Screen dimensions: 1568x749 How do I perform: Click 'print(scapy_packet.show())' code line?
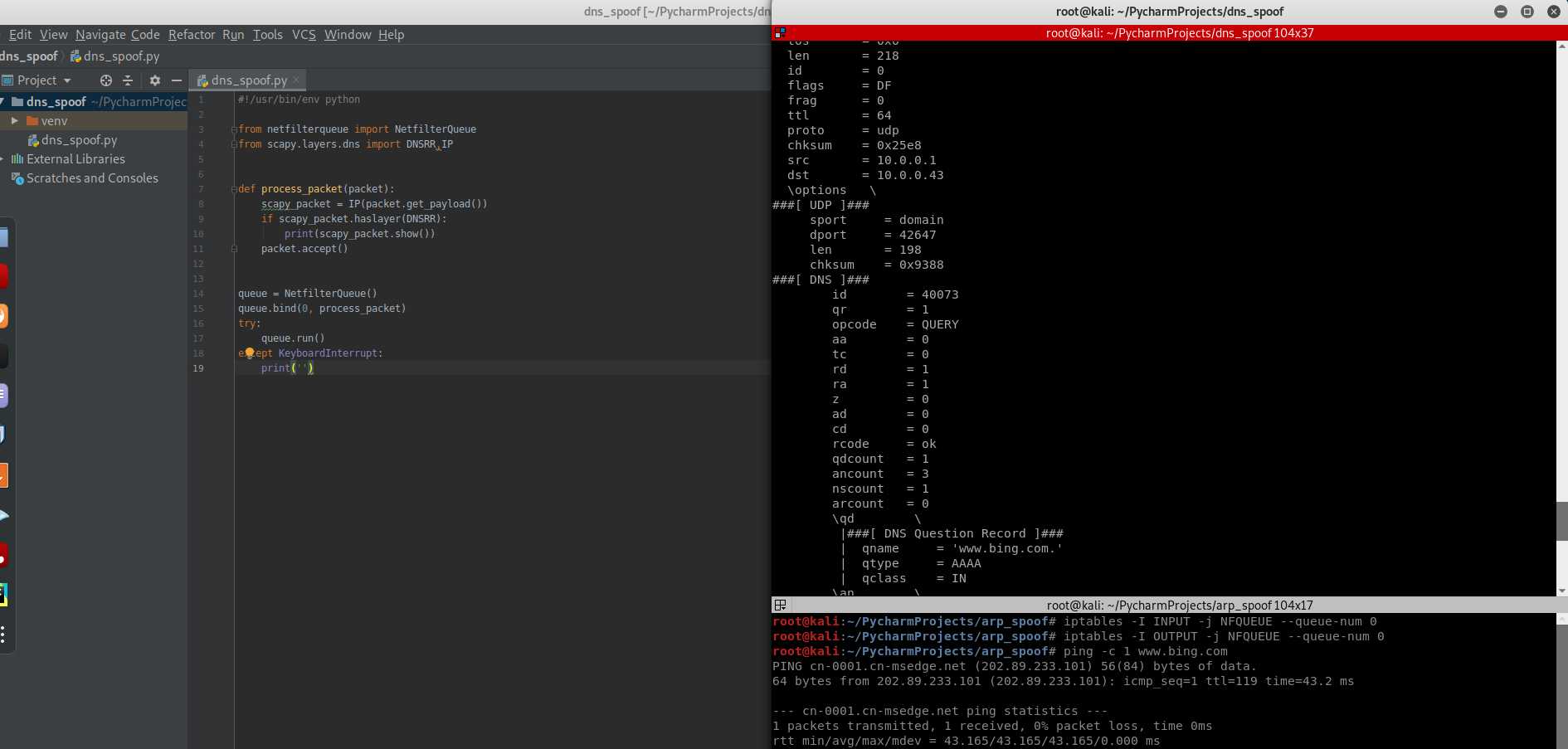tap(359, 234)
